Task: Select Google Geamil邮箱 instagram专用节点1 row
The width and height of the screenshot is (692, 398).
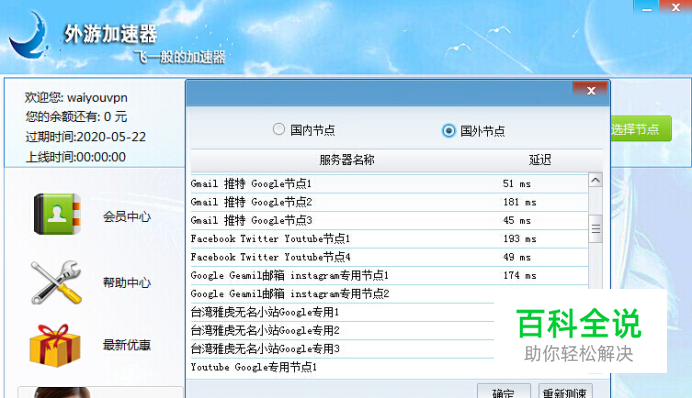Action: pyautogui.click(x=389, y=275)
